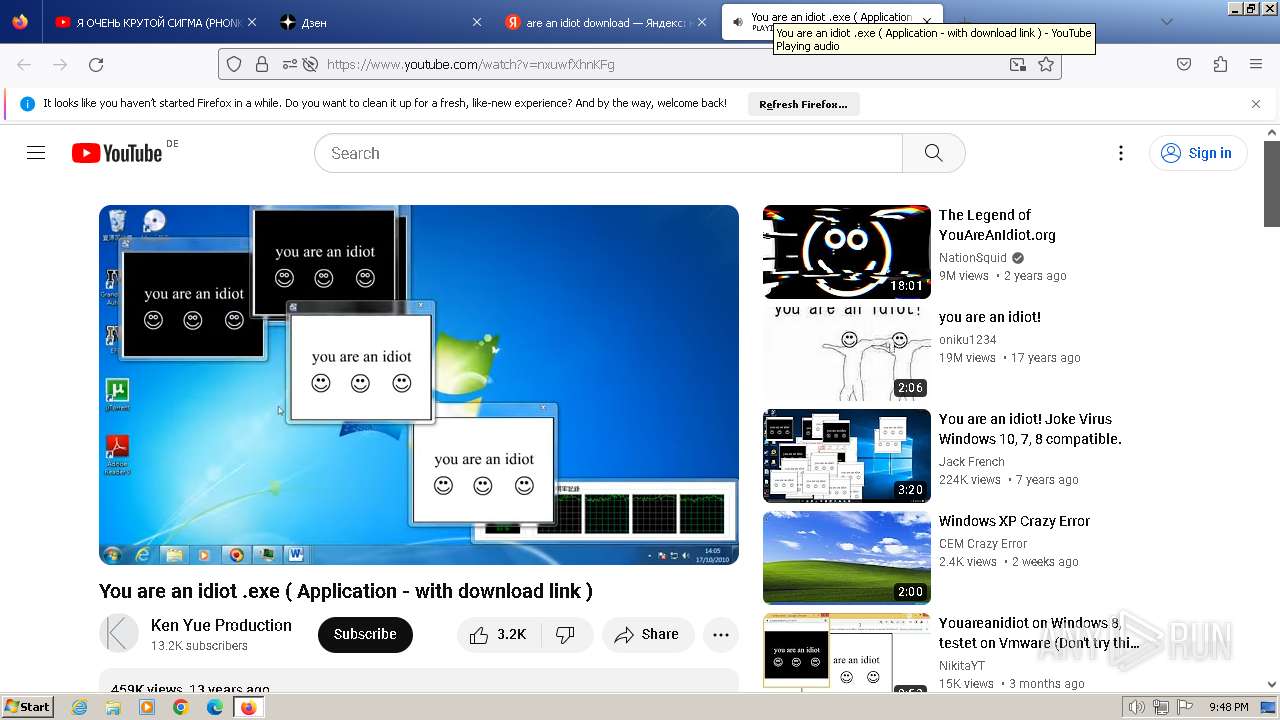The height and width of the screenshot is (720, 1280).
Task: Launch Chrome from the taskbar
Action: coord(181,707)
